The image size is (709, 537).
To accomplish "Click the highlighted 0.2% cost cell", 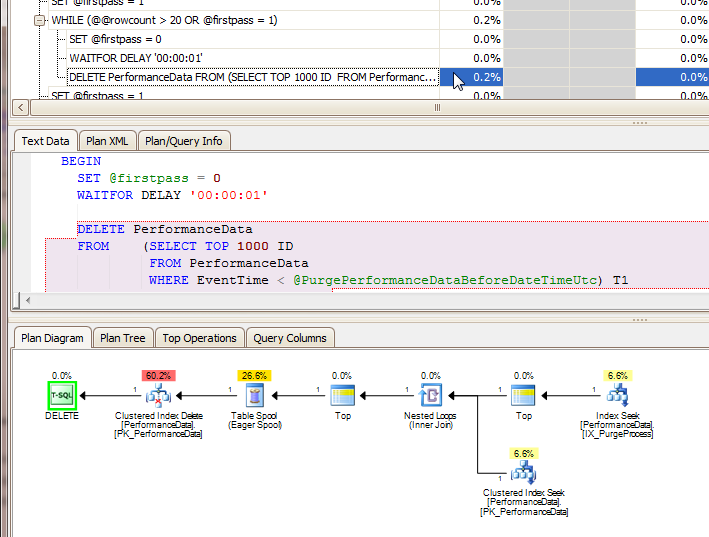I will (472, 77).
